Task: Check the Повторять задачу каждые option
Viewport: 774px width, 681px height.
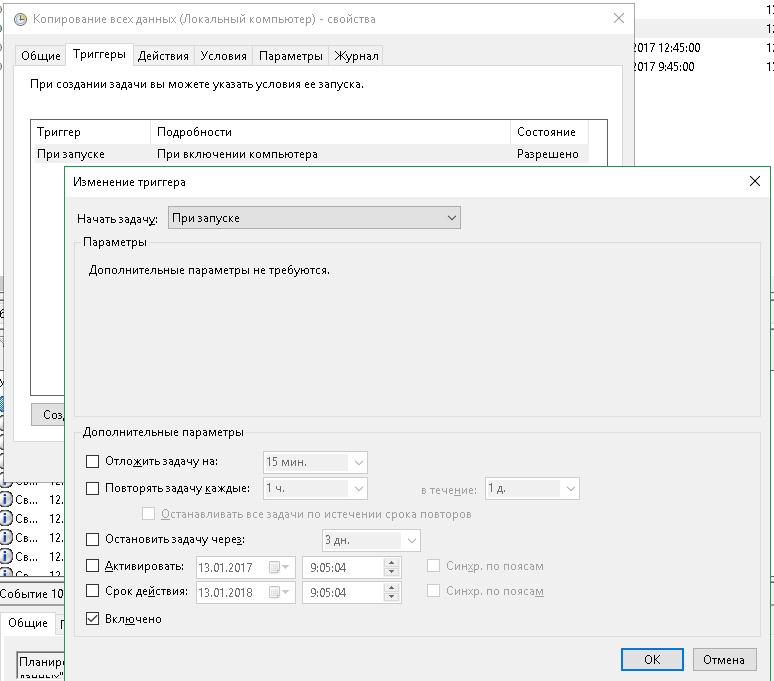Action: pyautogui.click(x=93, y=489)
